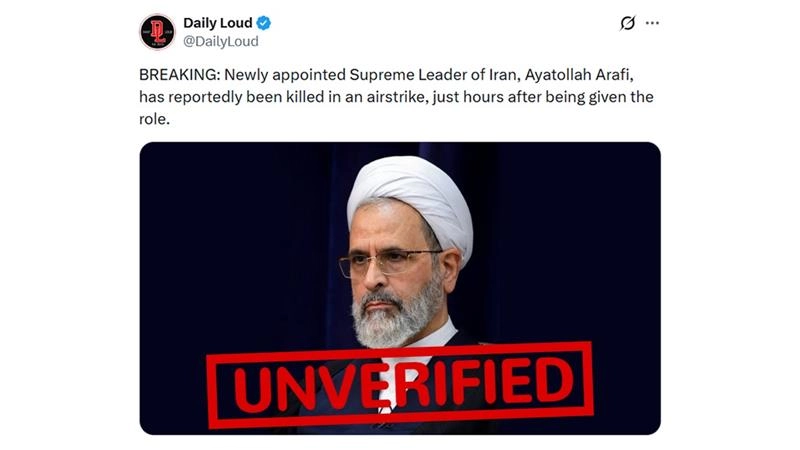Click the word 'role.' ending the post

154,119
